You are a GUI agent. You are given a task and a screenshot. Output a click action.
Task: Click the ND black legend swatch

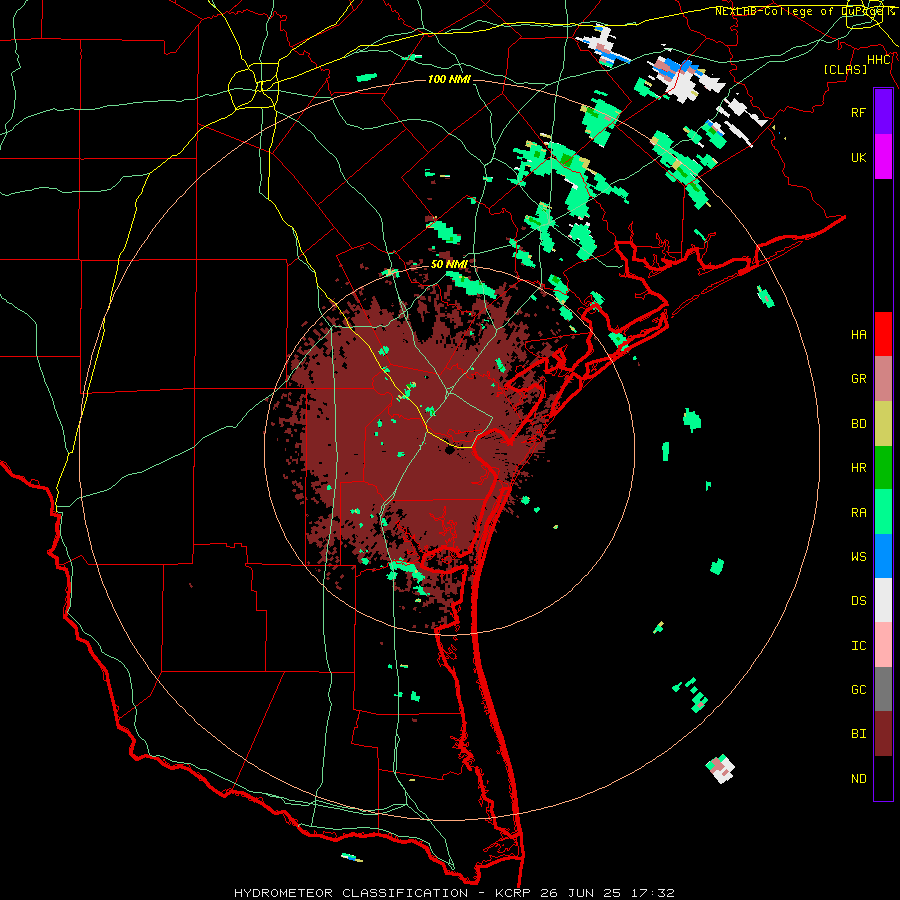pyautogui.click(x=883, y=778)
